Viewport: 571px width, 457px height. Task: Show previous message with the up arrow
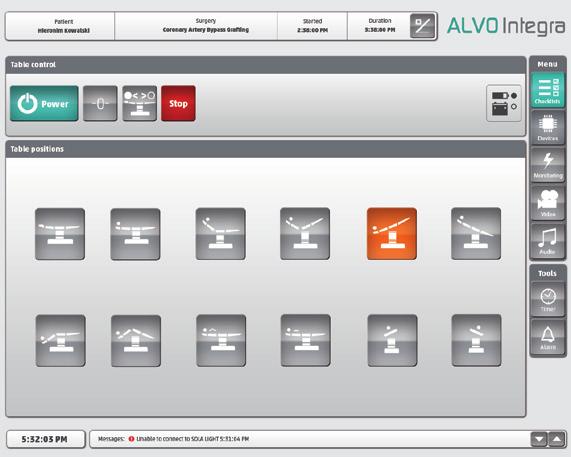(557, 439)
